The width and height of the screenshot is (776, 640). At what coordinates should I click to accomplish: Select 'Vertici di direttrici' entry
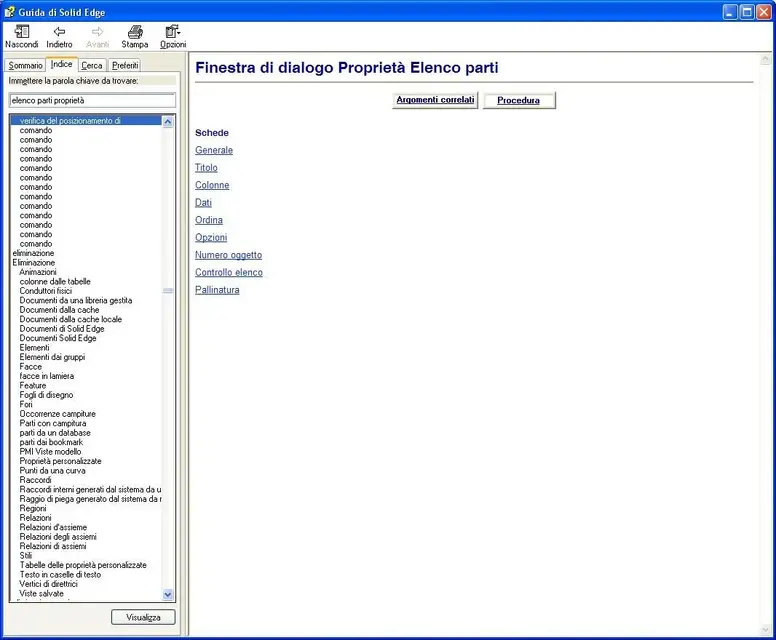click(48, 584)
